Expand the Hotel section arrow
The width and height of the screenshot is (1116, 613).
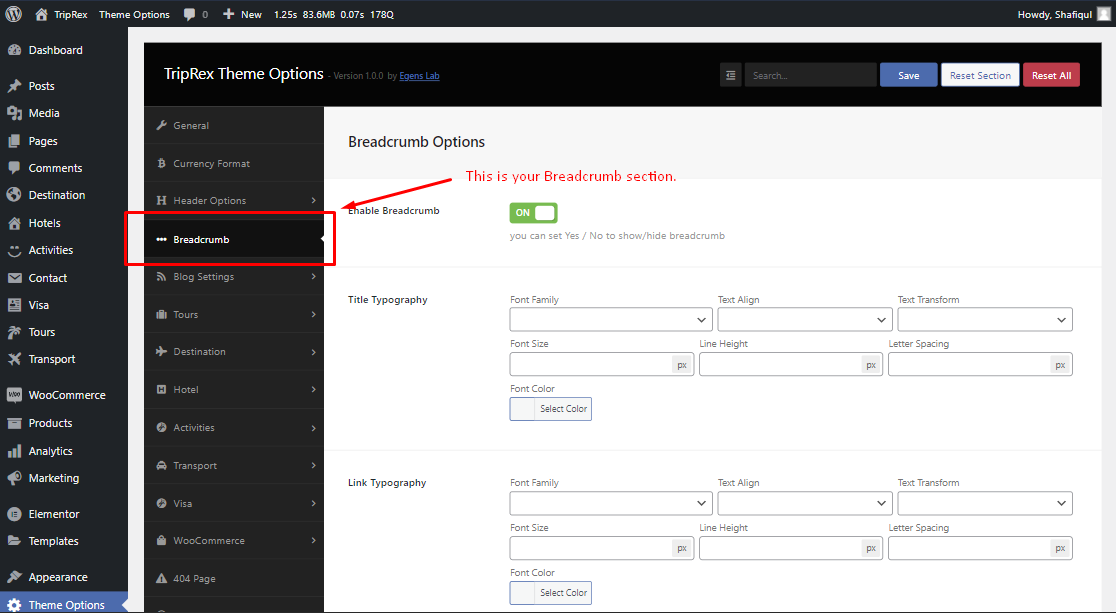313,389
